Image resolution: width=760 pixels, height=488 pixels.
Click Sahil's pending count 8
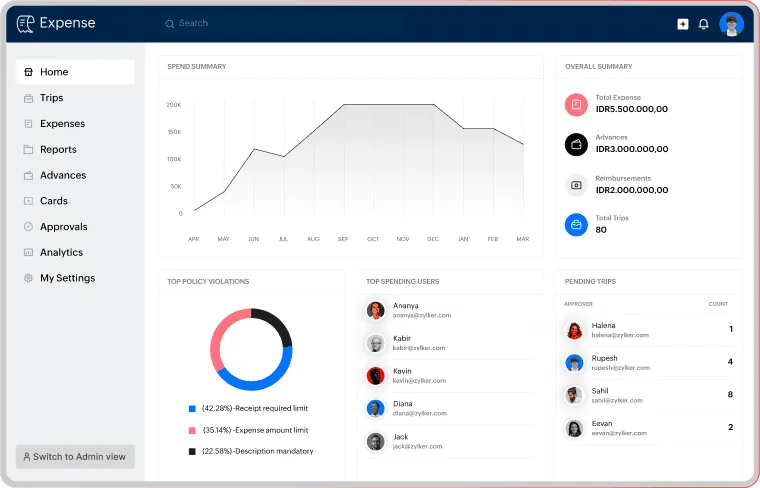coord(730,394)
